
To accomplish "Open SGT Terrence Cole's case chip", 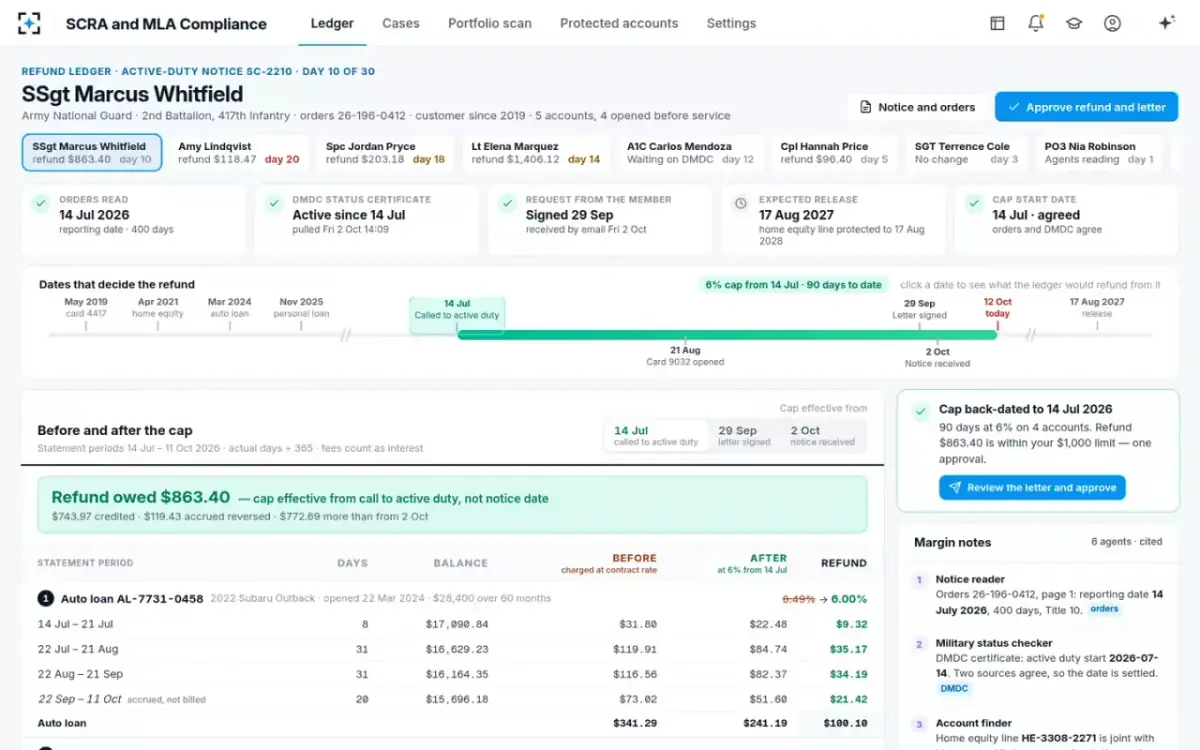I will point(966,153).
